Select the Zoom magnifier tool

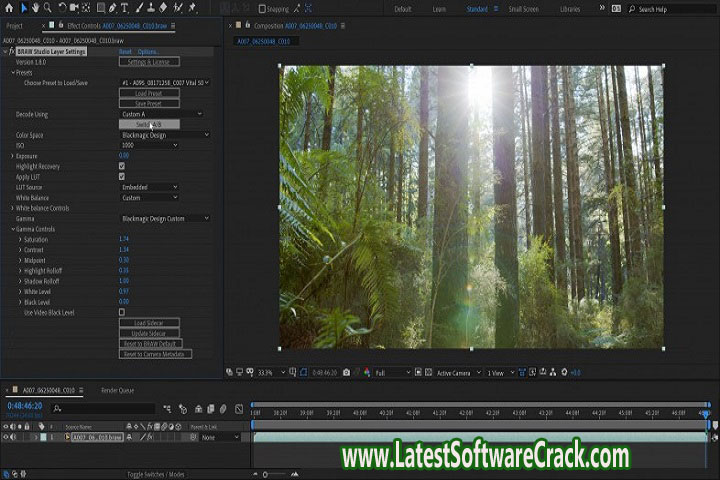[47, 9]
